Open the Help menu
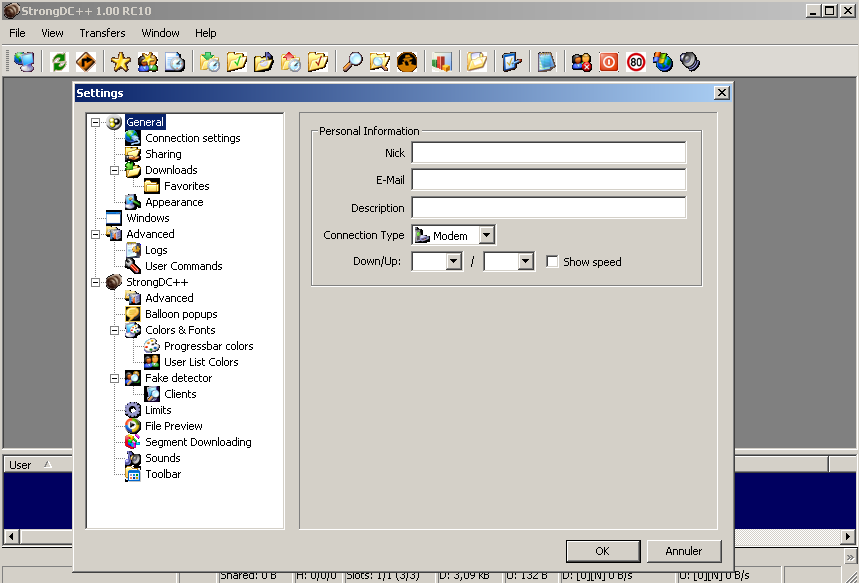 click(205, 33)
